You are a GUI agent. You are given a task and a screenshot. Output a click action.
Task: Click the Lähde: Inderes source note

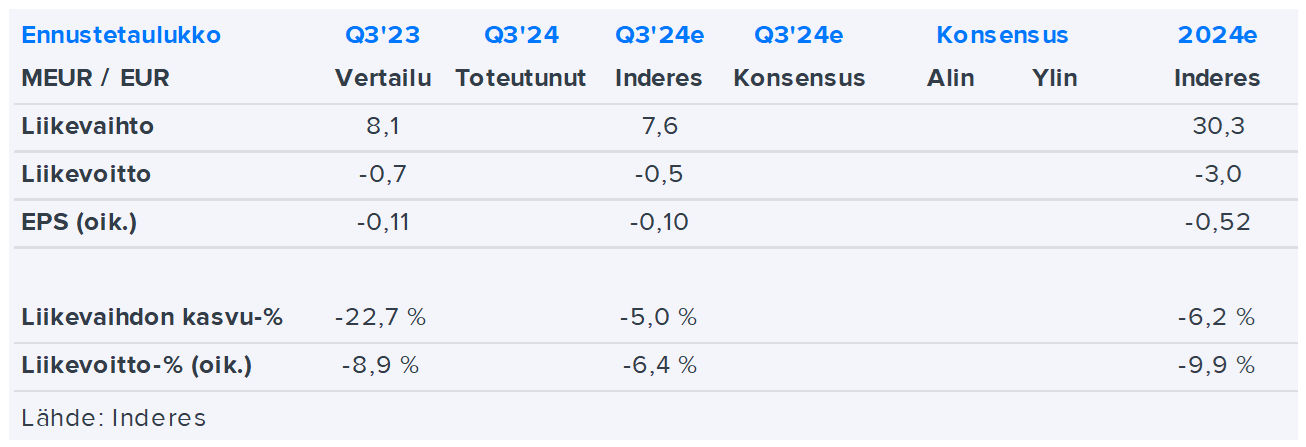click(114, 418)
